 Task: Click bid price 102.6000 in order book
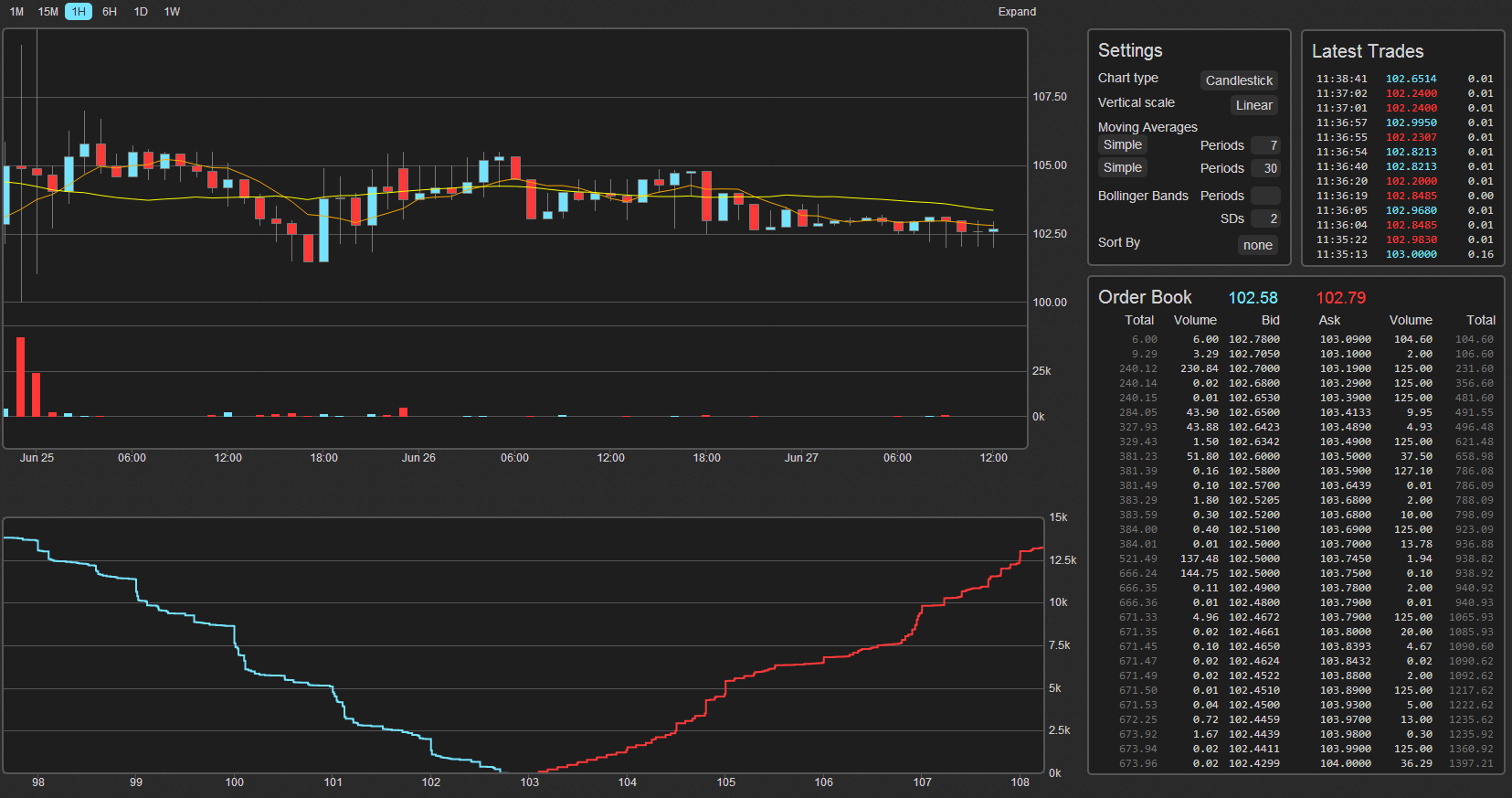point(1254,456)
